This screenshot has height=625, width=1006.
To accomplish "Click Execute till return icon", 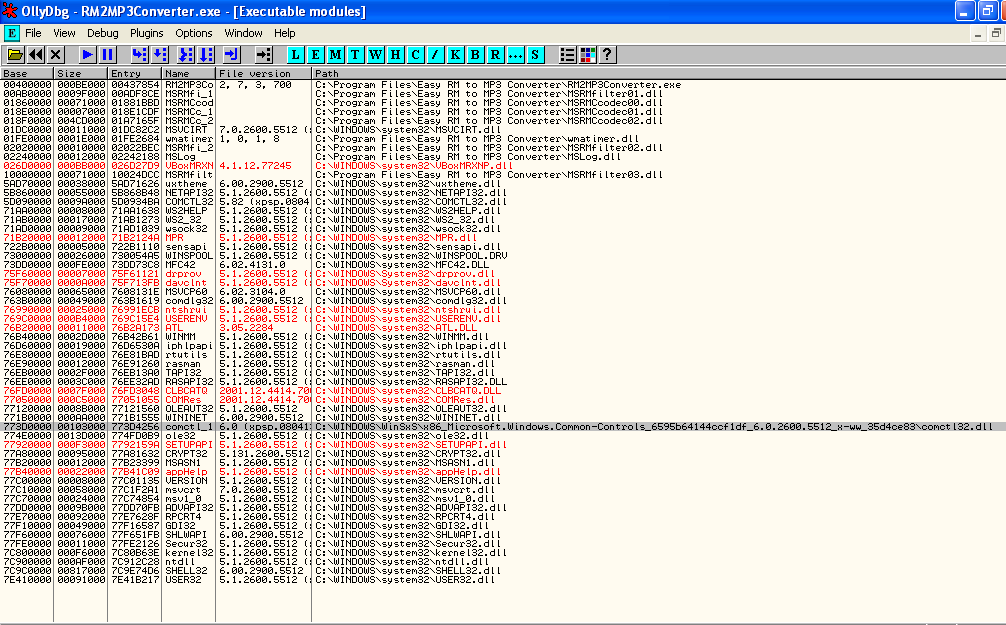I will (x=232, y=55).
